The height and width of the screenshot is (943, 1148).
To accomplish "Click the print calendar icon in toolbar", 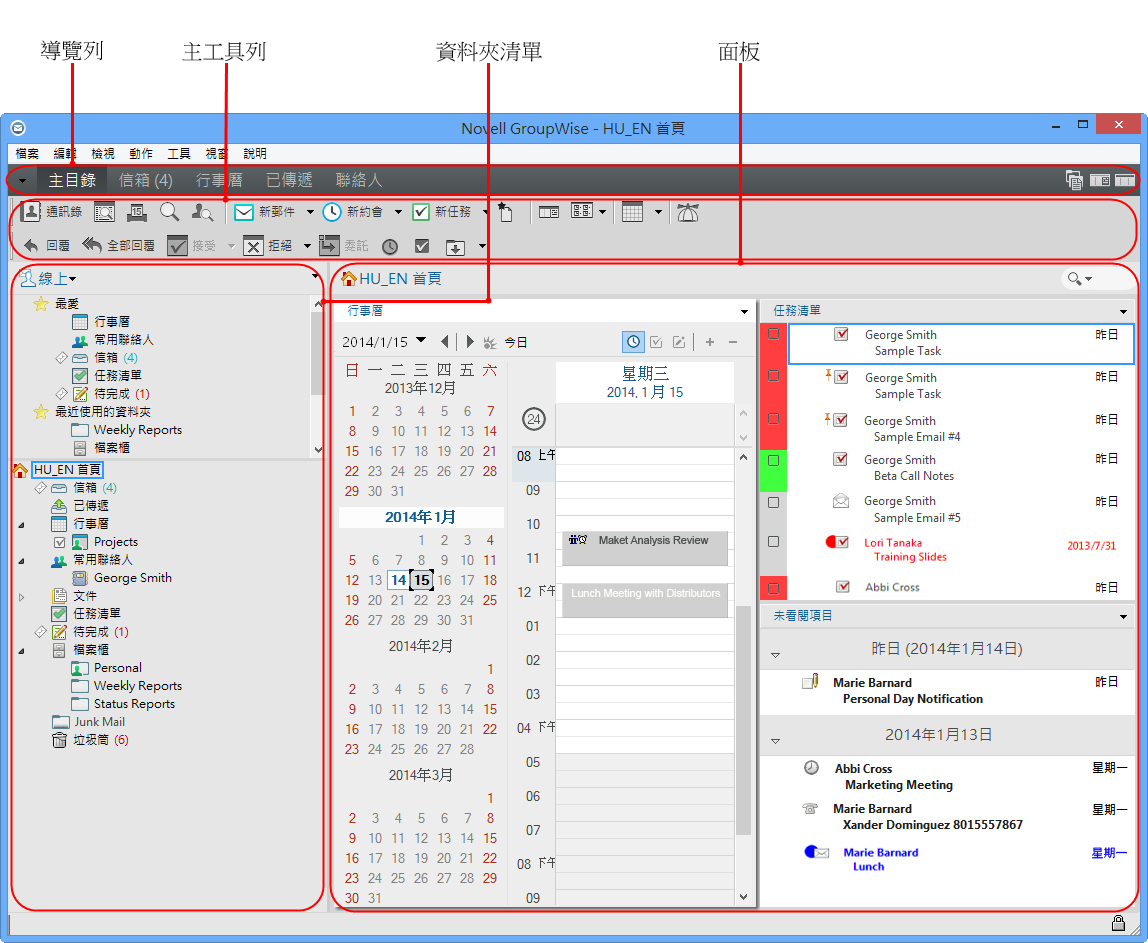I will point(136,212).
